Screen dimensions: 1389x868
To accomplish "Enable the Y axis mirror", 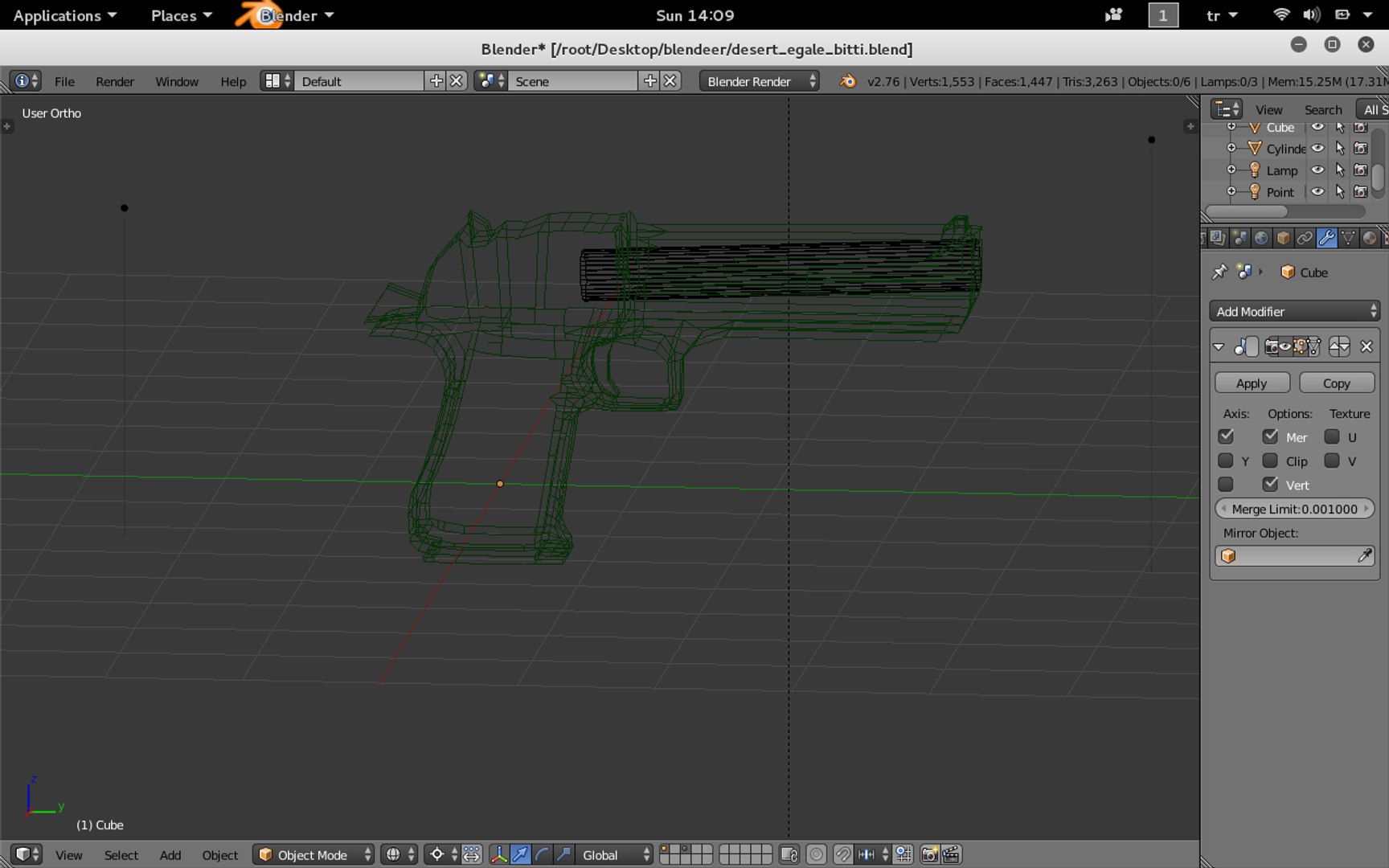I will pyautogui.click(x=1225, y=461).
